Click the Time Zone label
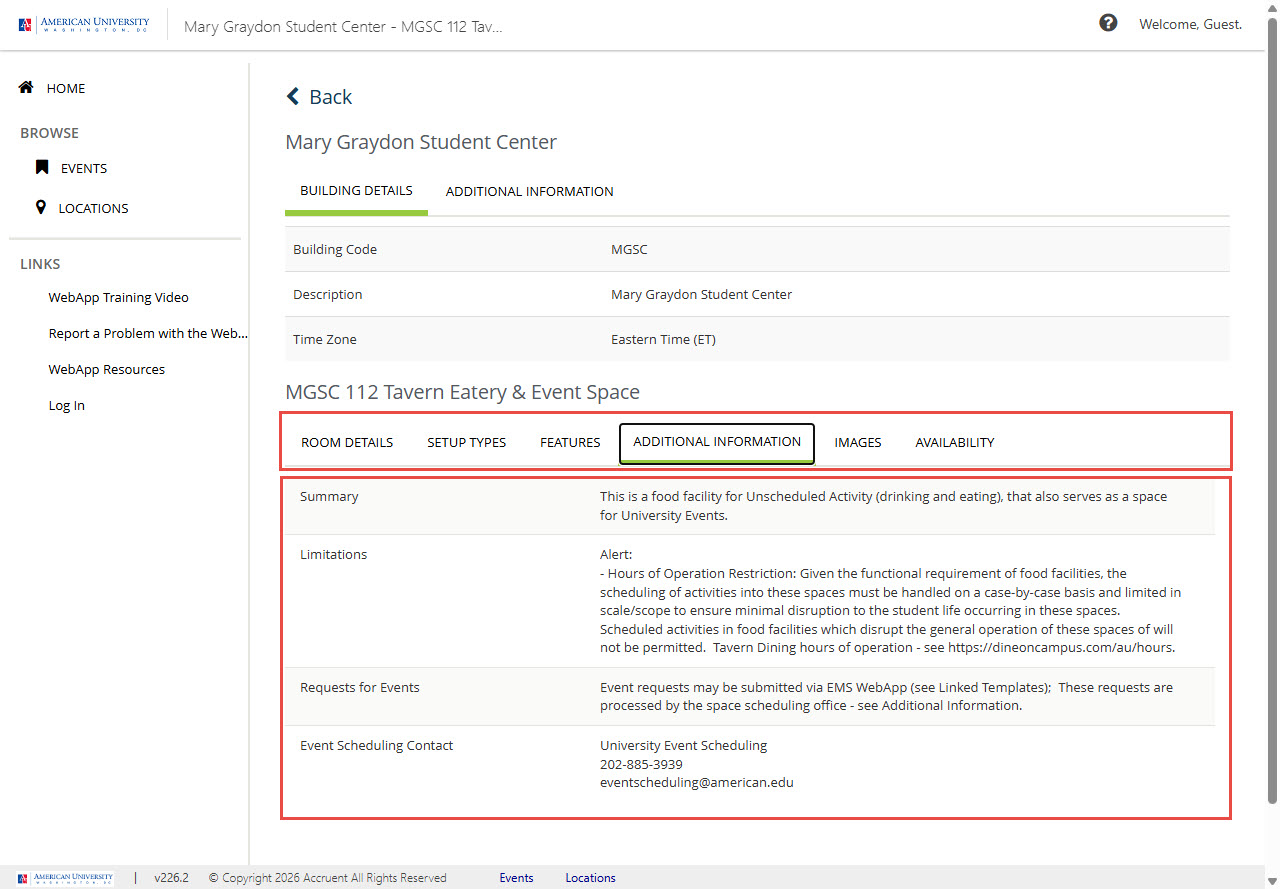The width and height of the screenshot is (1280, 889). point(325,339)
